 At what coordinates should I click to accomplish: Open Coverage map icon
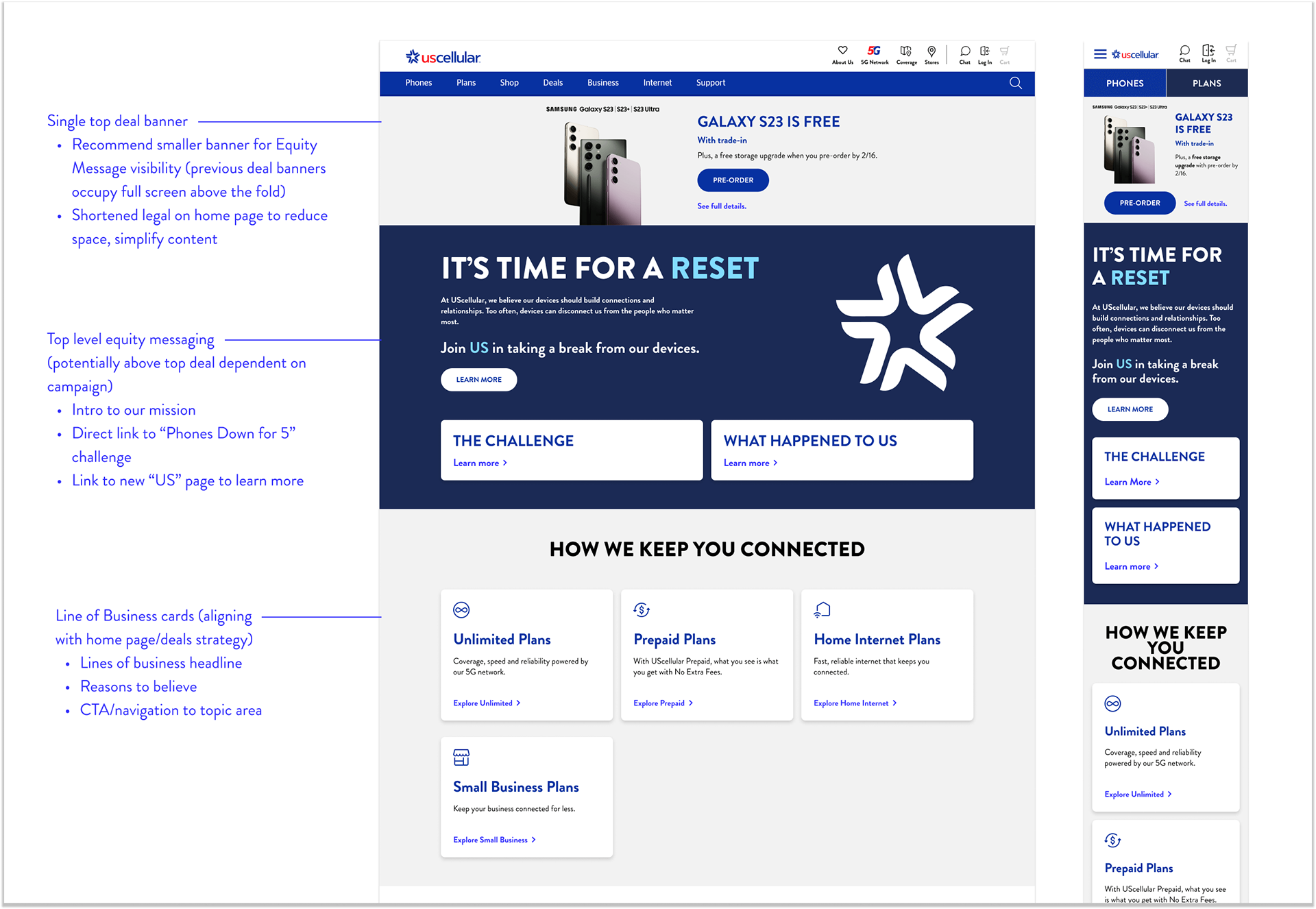coord(906,51)
